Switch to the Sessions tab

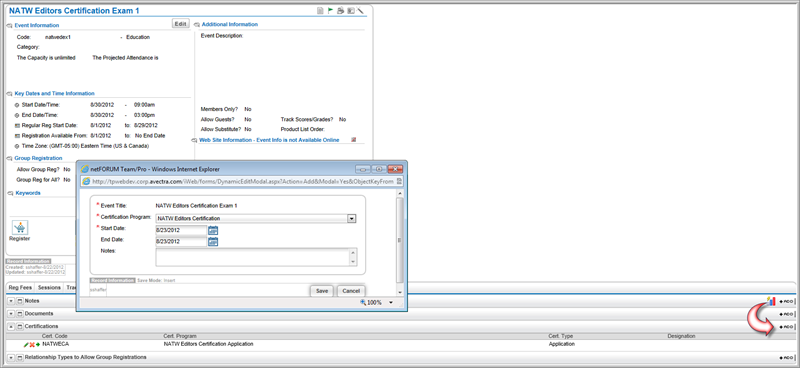(49, 288)
